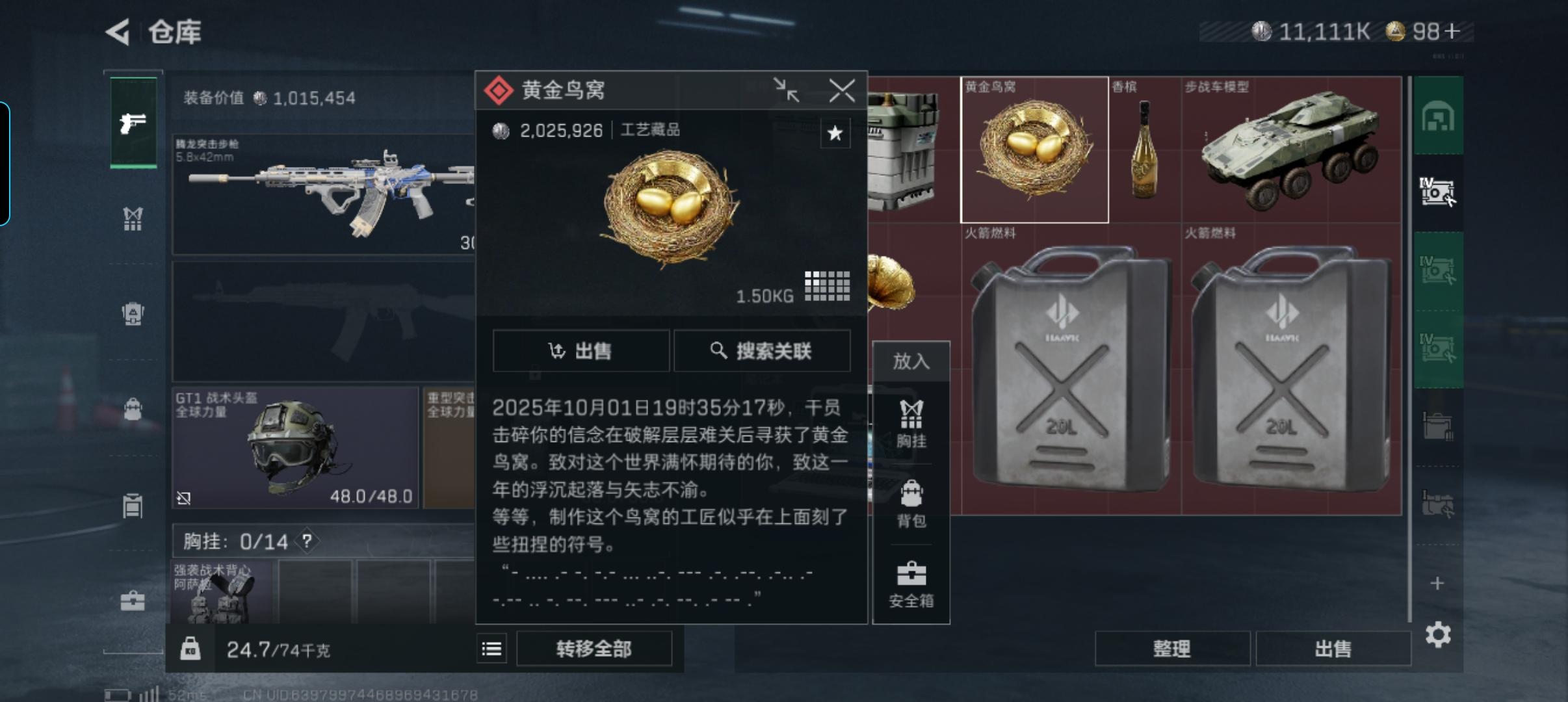Open the stash settings gear icon
The height and width of the screenshot is (702, 1568).
[1437, 634]
